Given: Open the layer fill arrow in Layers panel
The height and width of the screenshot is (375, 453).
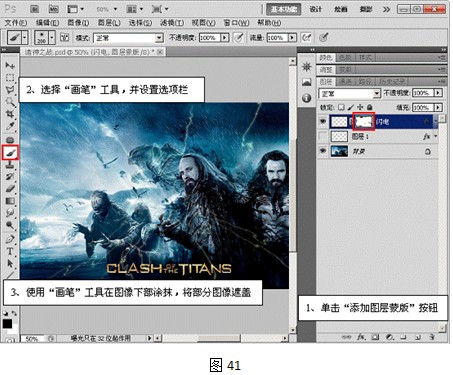Looking at the screenshot, I should coord(438,107).
